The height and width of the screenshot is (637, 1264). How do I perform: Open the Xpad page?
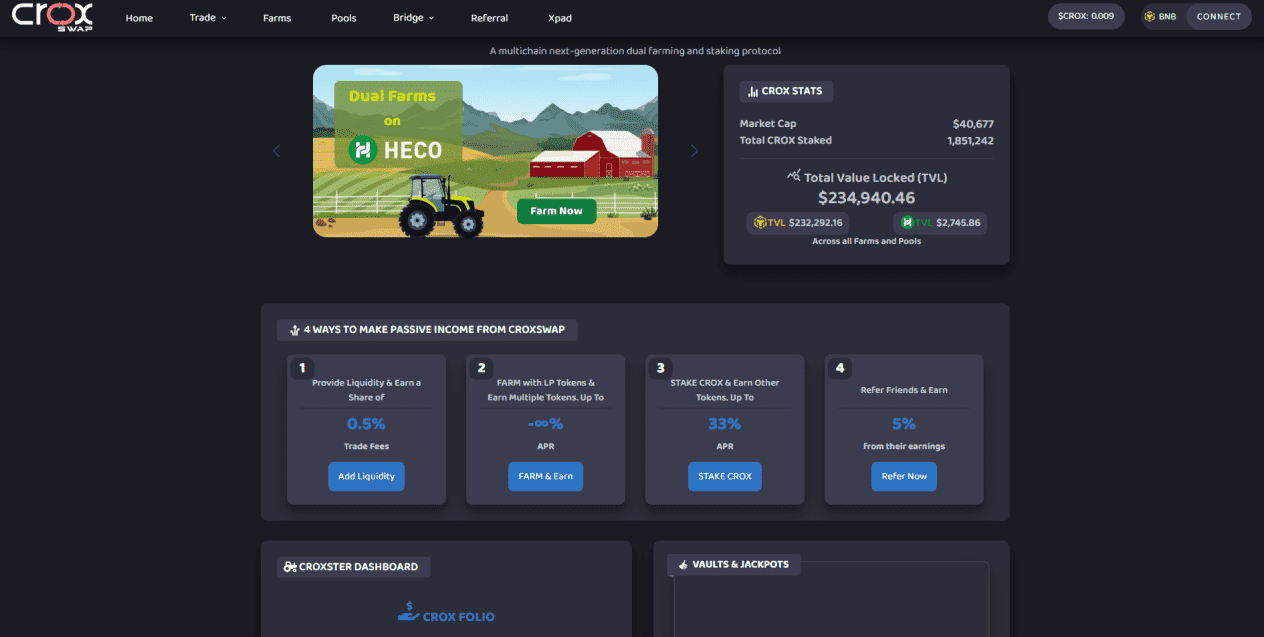click(560, 18)
